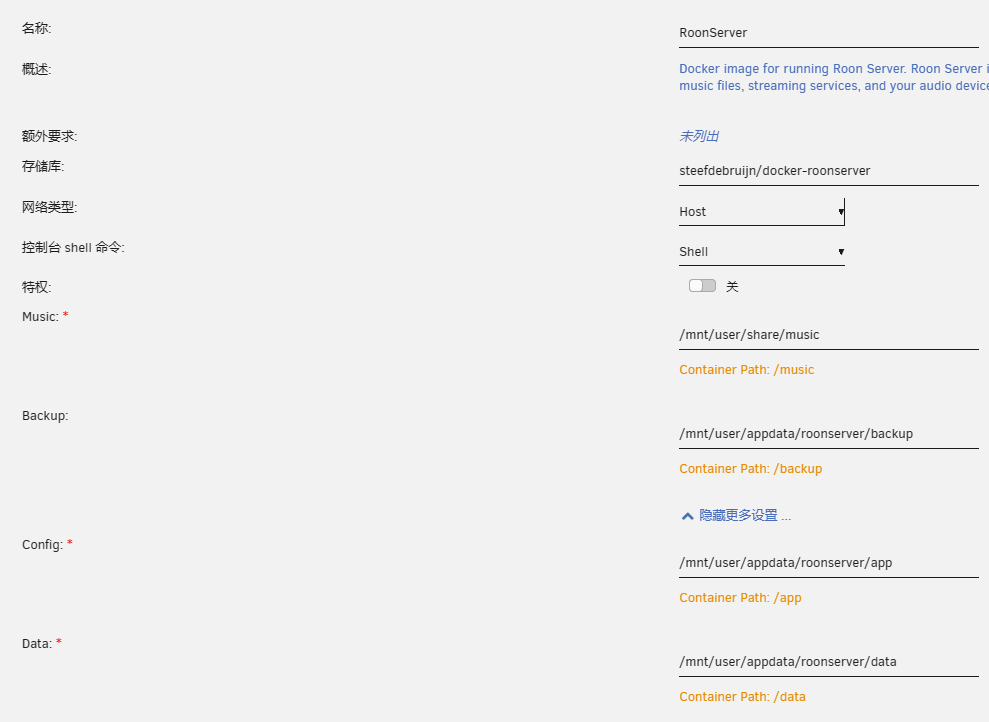
Task: Click the Data path field ending in /data
Action: pyautogui.click(x=828, y=662)
